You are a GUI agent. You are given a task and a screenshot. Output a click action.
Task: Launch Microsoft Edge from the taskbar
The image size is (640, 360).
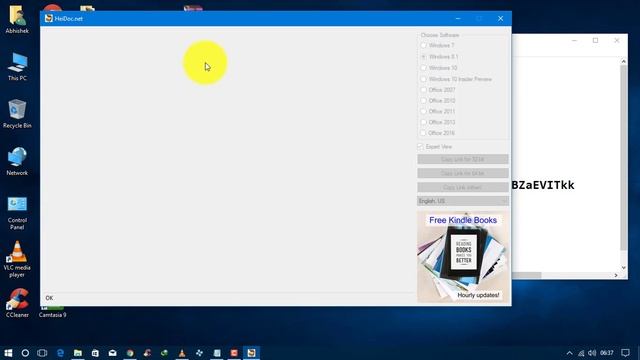(x=60, y=353)
